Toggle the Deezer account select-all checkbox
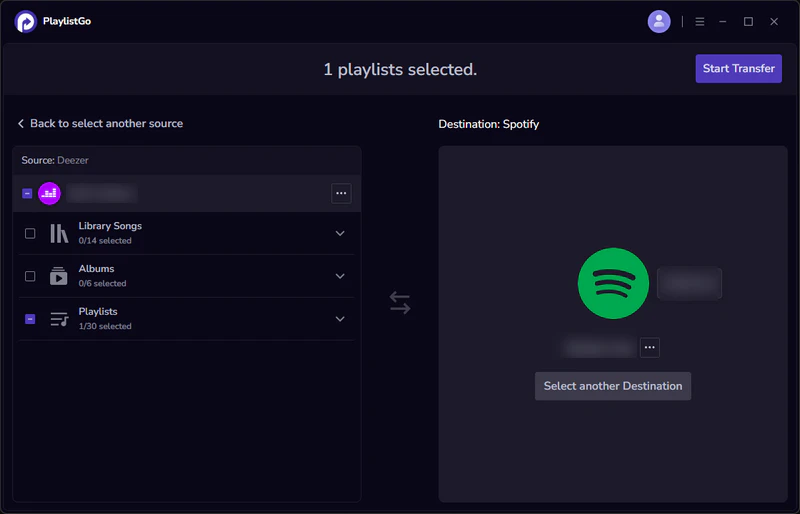The image size is (800, 514). coord(28,193)
